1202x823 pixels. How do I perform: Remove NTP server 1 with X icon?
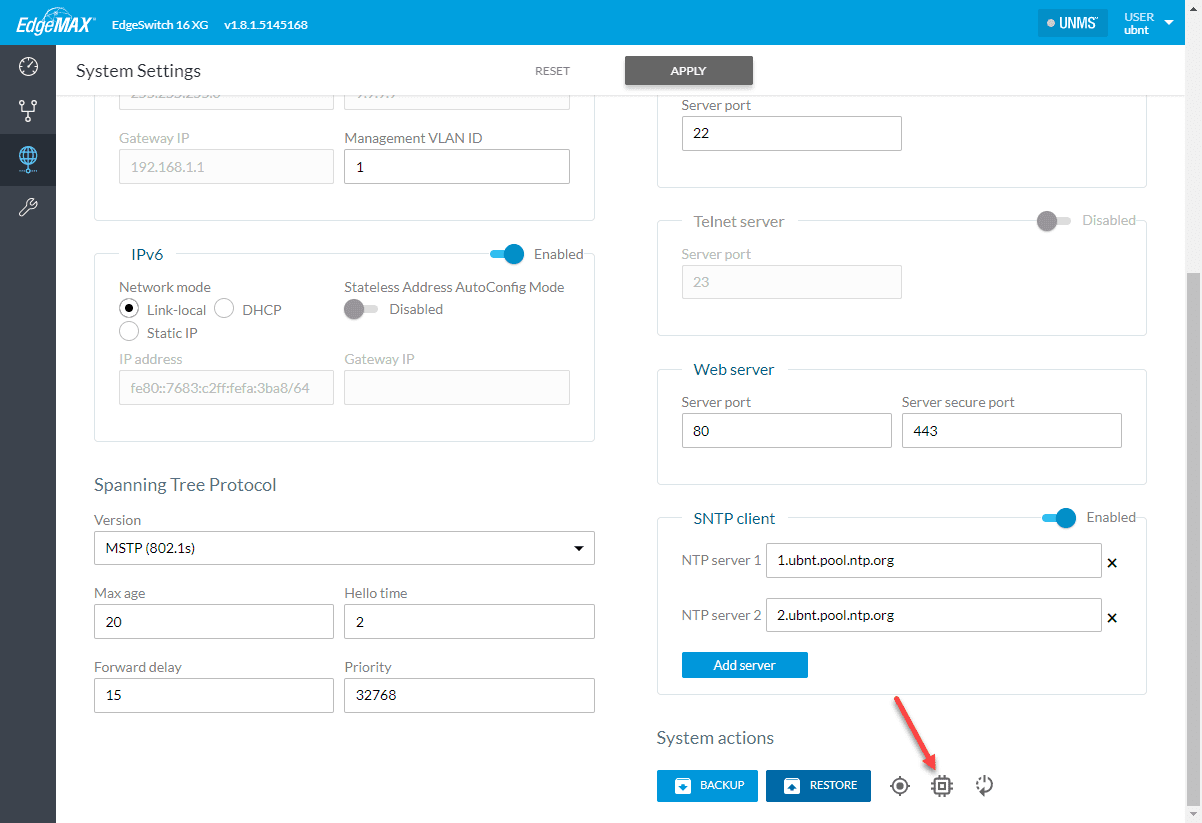pos(1112,563)
